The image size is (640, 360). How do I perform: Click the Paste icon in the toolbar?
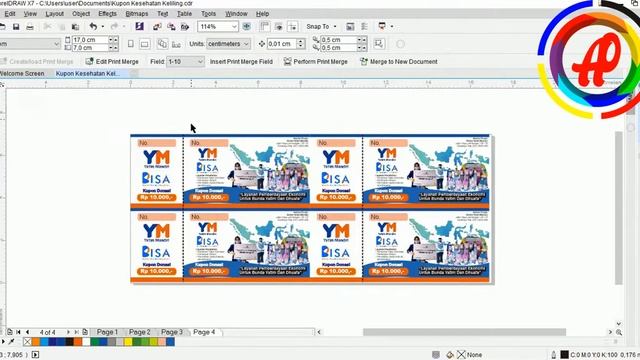click(x=75, y=27)
